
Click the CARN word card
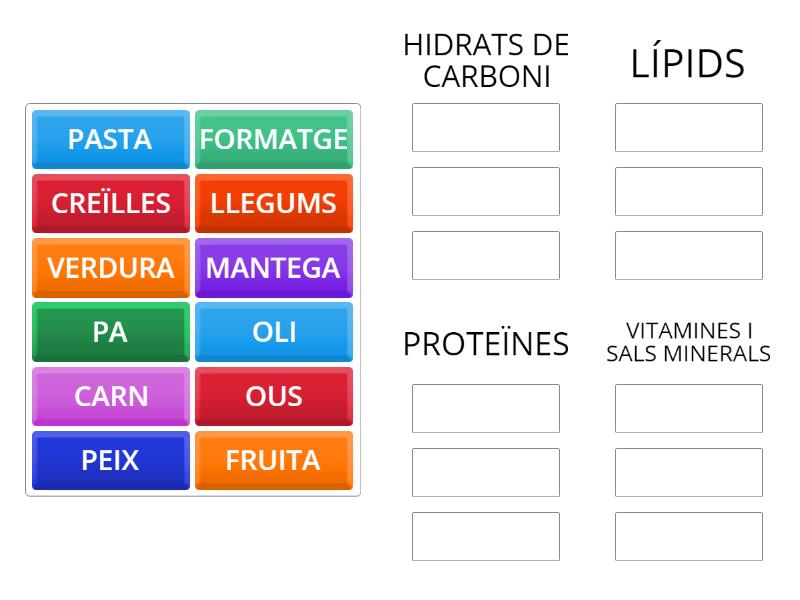109,396
